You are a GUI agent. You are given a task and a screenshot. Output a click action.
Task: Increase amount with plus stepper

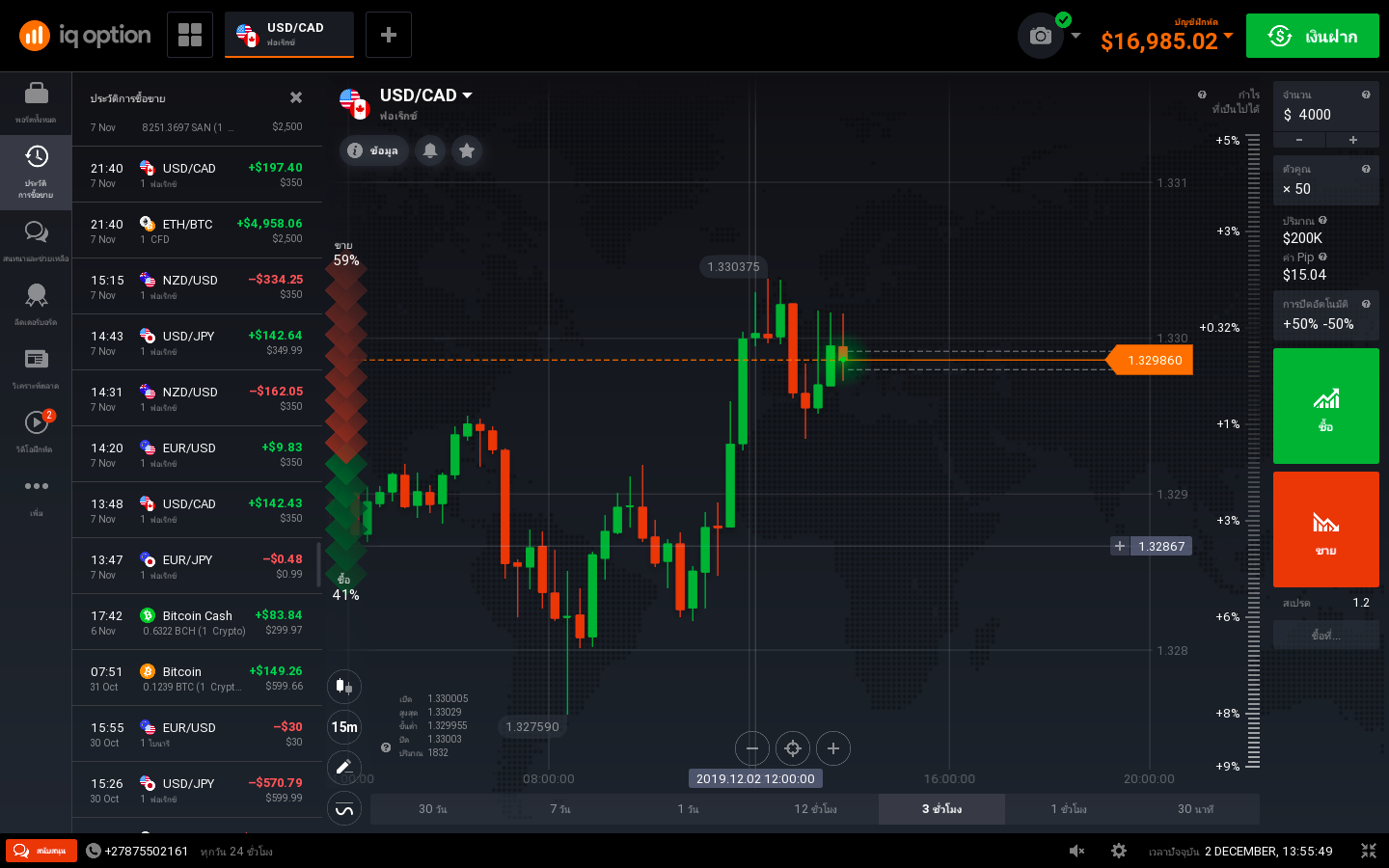tap(1353, 140)
